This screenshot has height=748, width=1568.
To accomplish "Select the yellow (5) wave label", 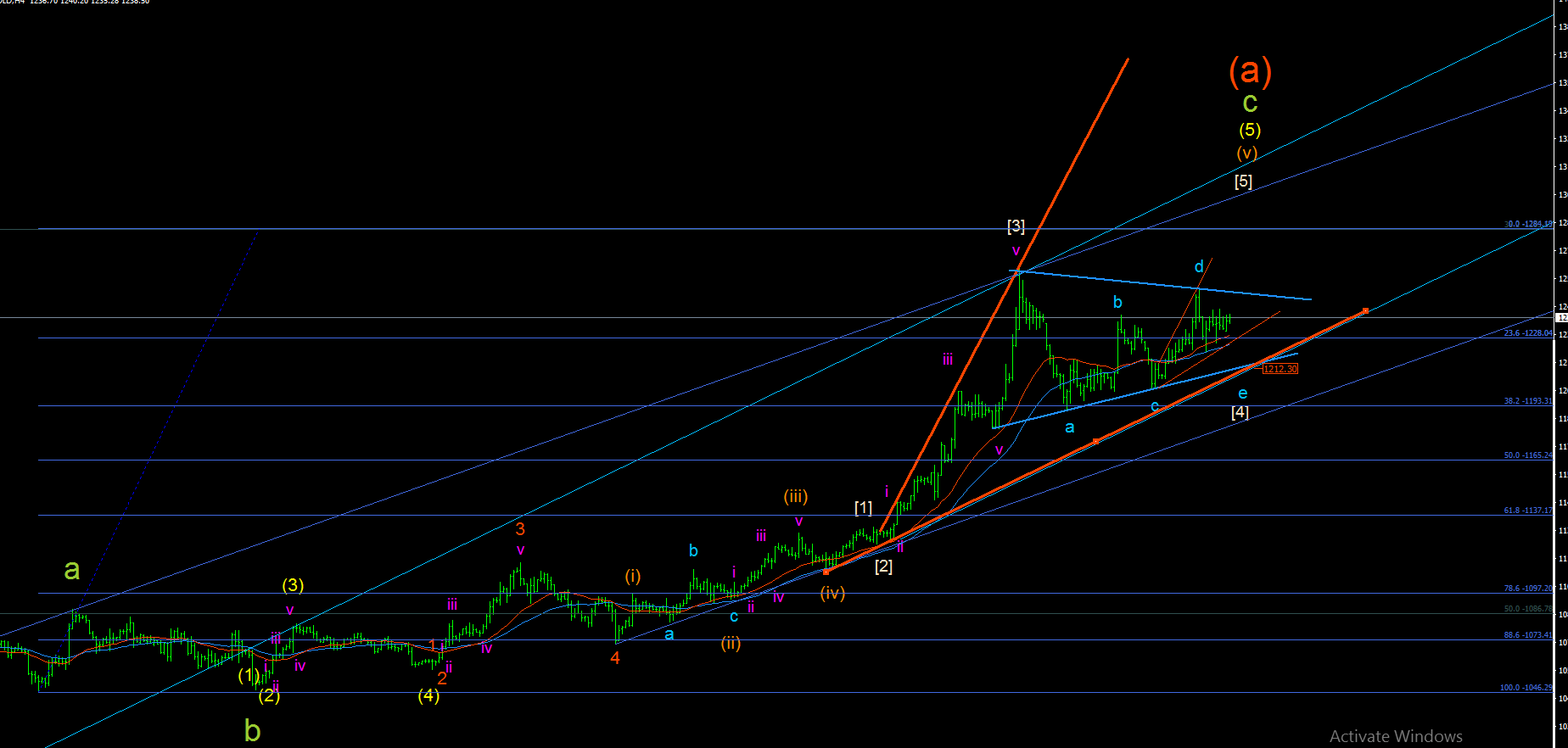I will (x=1250, y=130).
